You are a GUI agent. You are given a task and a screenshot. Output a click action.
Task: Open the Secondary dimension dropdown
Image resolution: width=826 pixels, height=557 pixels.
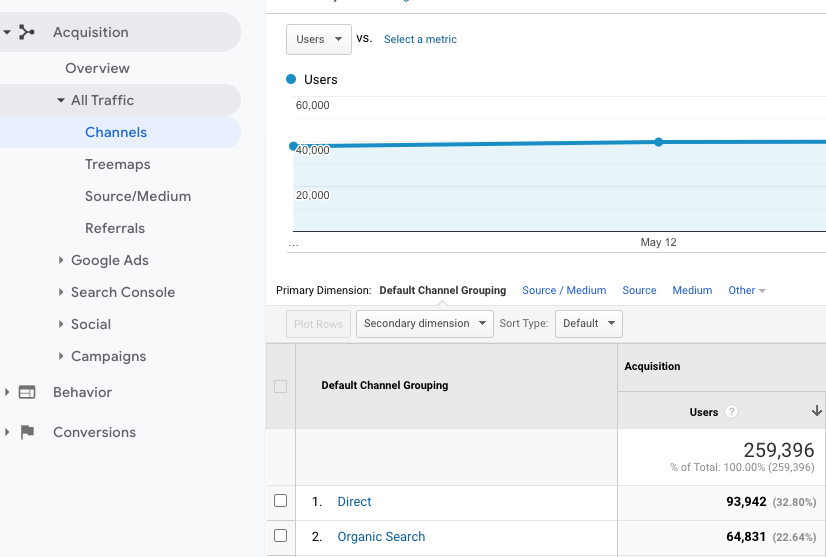[x=424, y=323]
